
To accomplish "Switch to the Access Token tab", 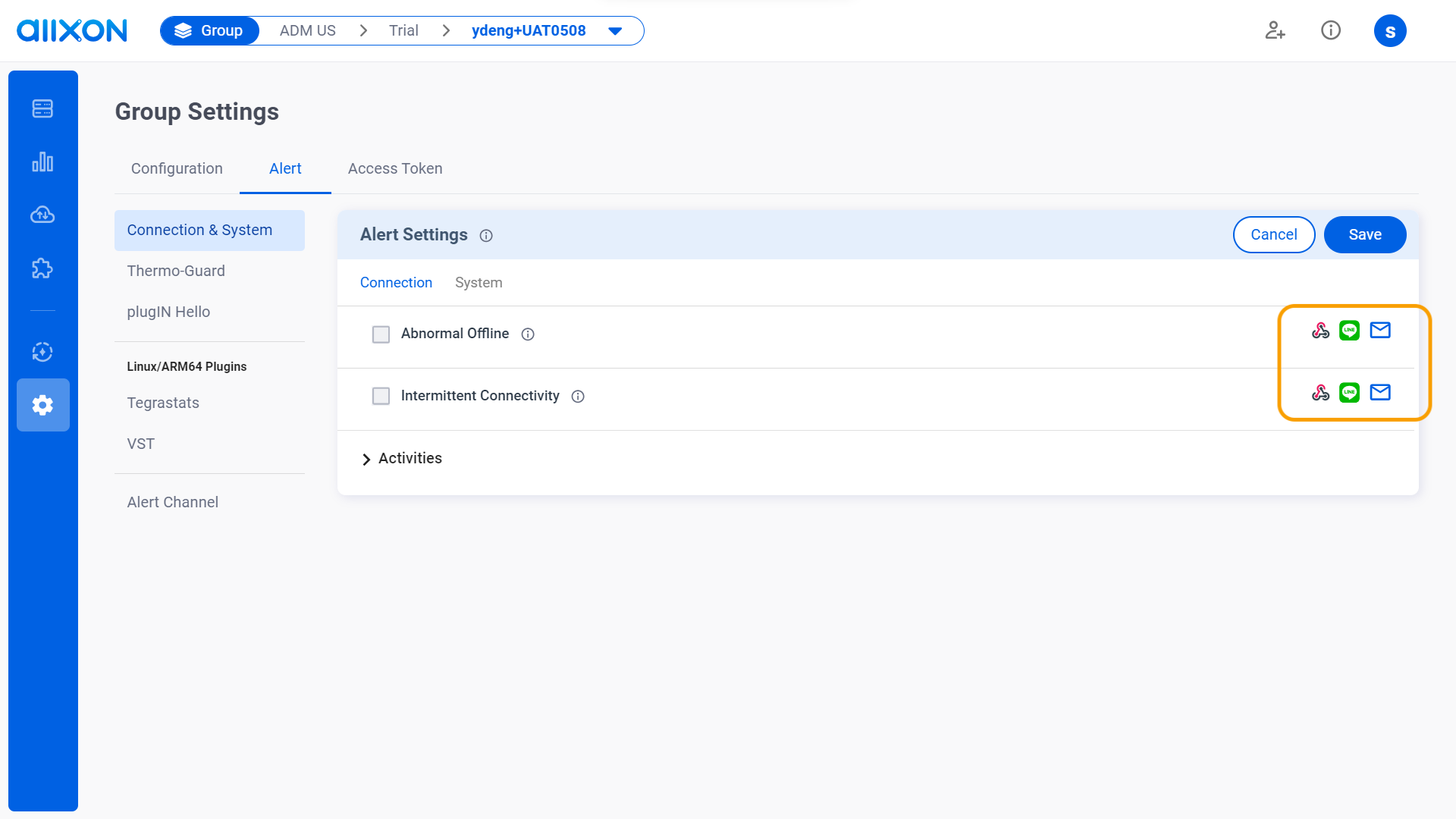I will coord(394,168).
